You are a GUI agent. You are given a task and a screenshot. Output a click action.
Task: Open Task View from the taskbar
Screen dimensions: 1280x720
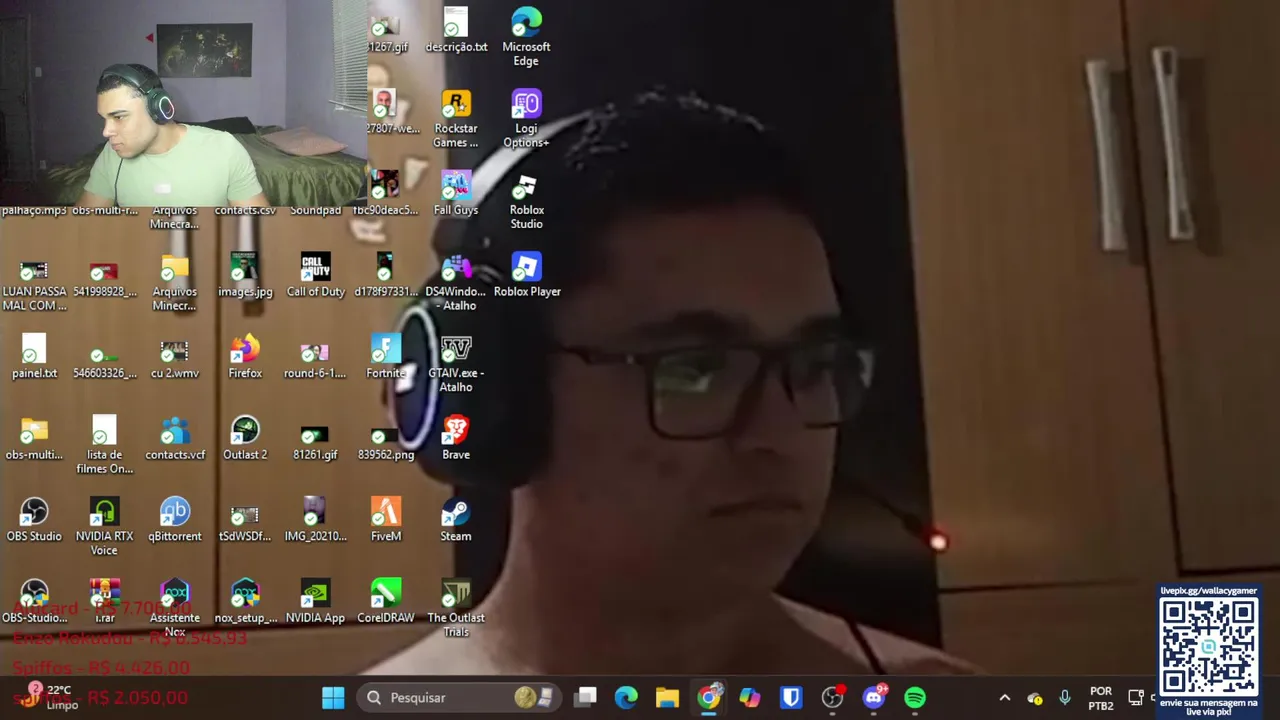586,697
